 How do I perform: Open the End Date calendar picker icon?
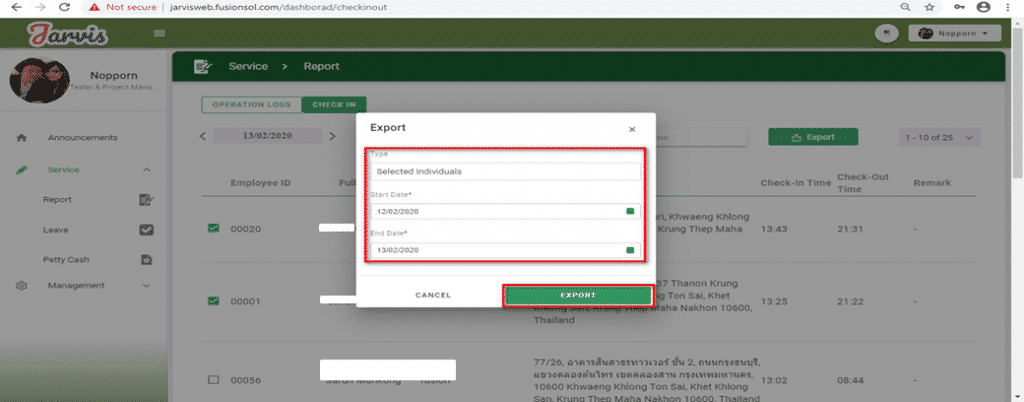[x=630, y=250]
